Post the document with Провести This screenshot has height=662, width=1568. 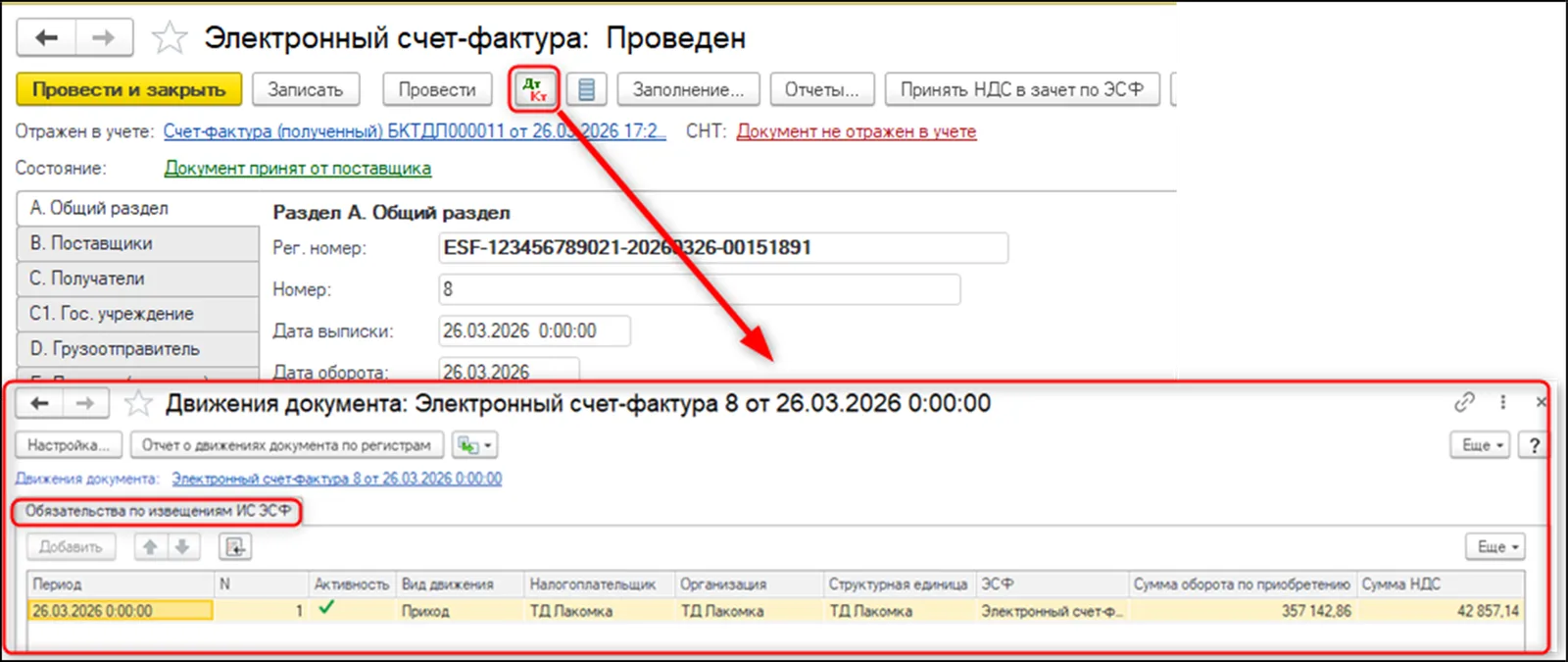click(437, 89)
